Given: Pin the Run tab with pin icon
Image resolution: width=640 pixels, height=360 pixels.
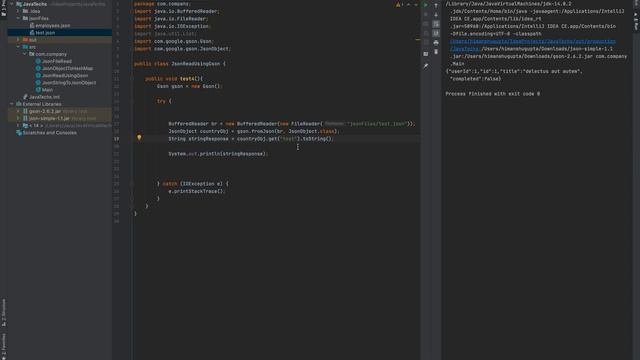Looking at the screenshot, I should tap(426, 66).
